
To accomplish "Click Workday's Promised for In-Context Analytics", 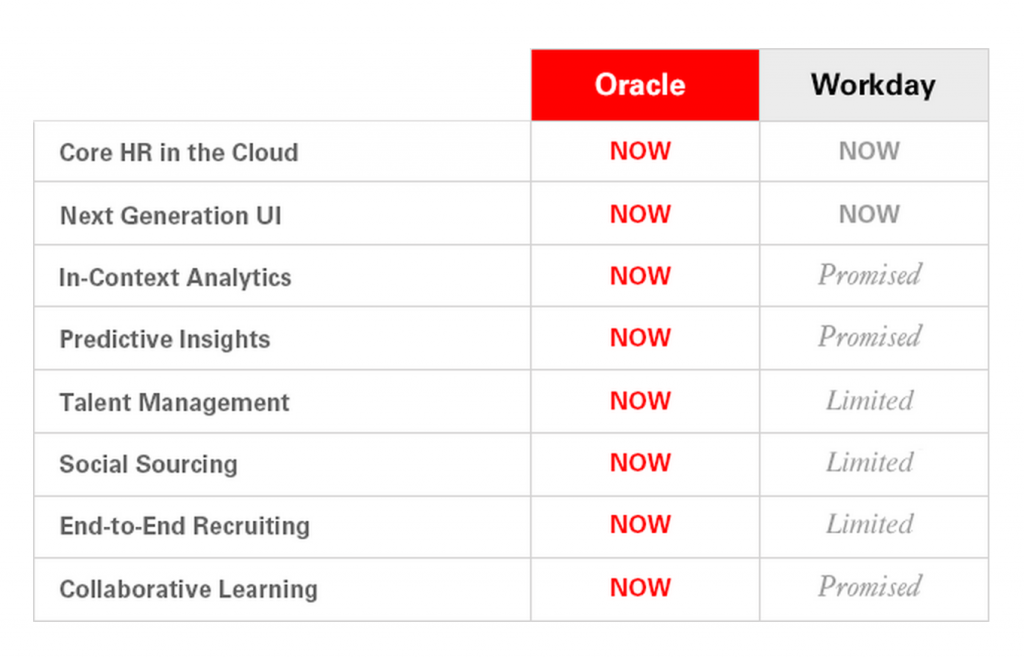I will pyautogui.click(x=869, y=276).
